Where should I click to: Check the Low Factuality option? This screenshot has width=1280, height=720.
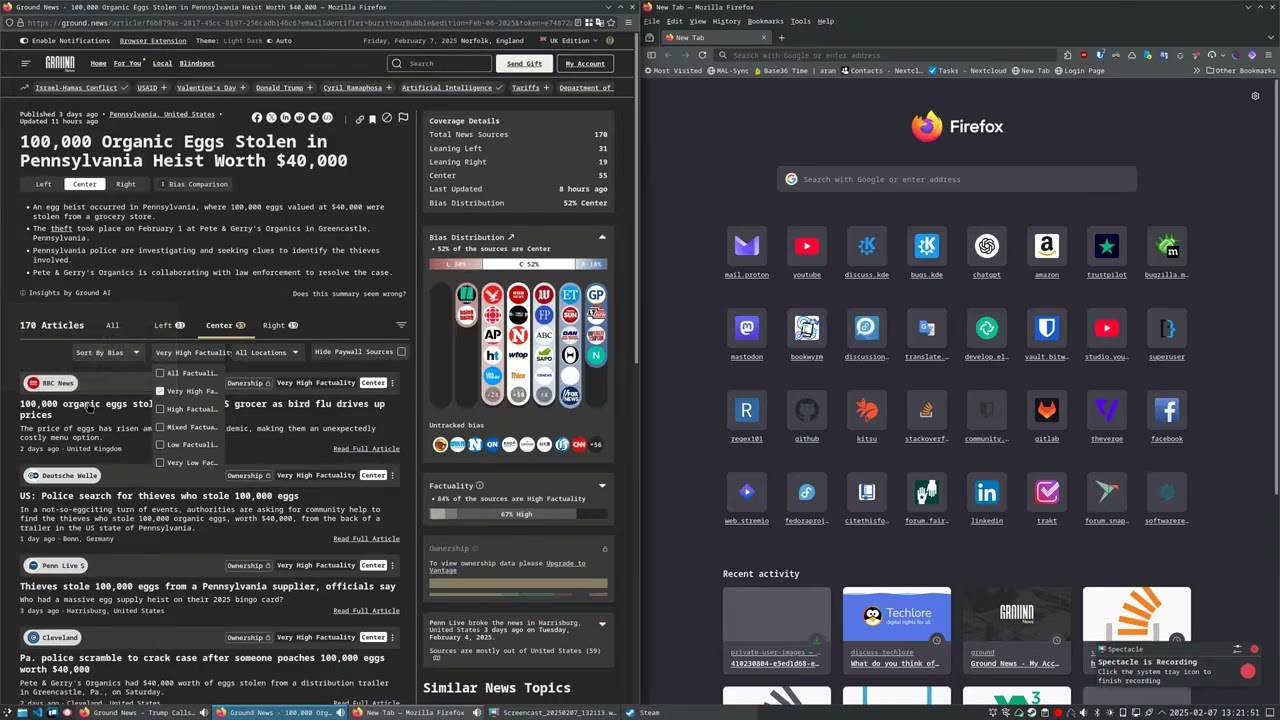[160, 445]
